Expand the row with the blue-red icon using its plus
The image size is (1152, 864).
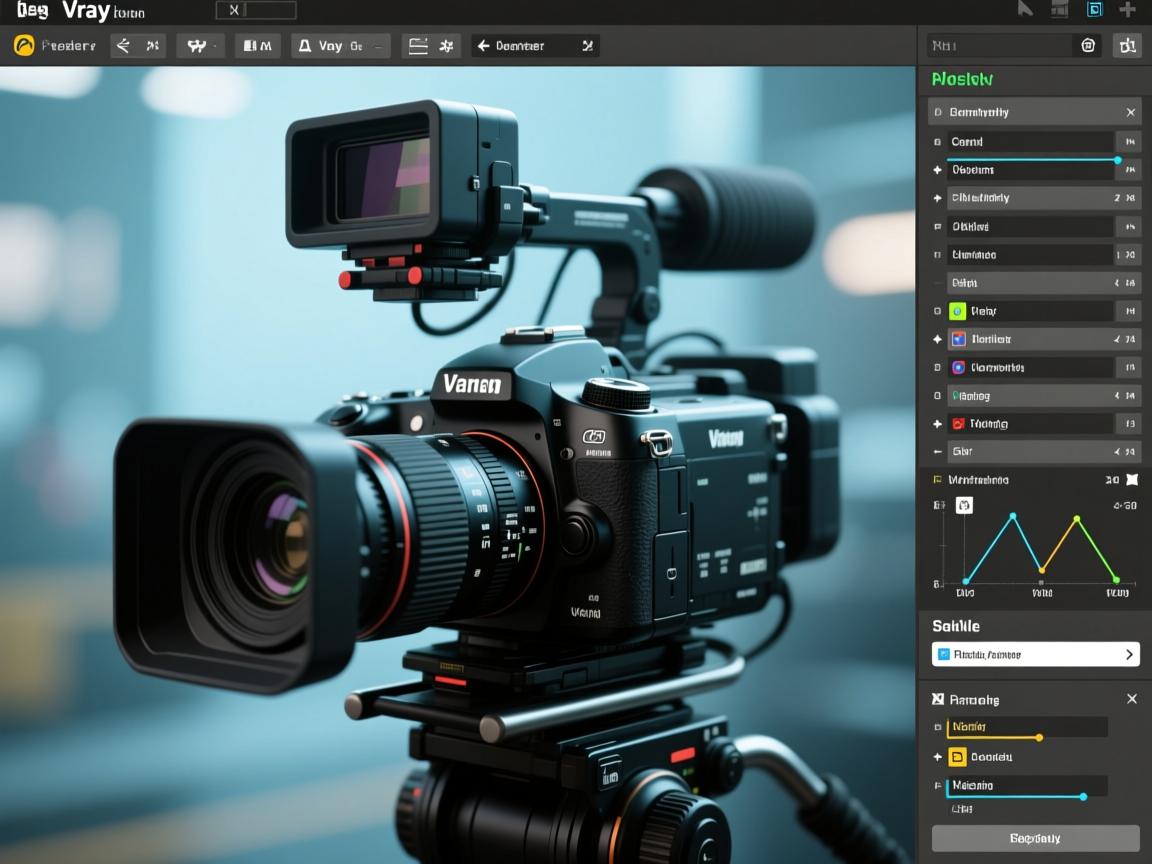point(937,339)
